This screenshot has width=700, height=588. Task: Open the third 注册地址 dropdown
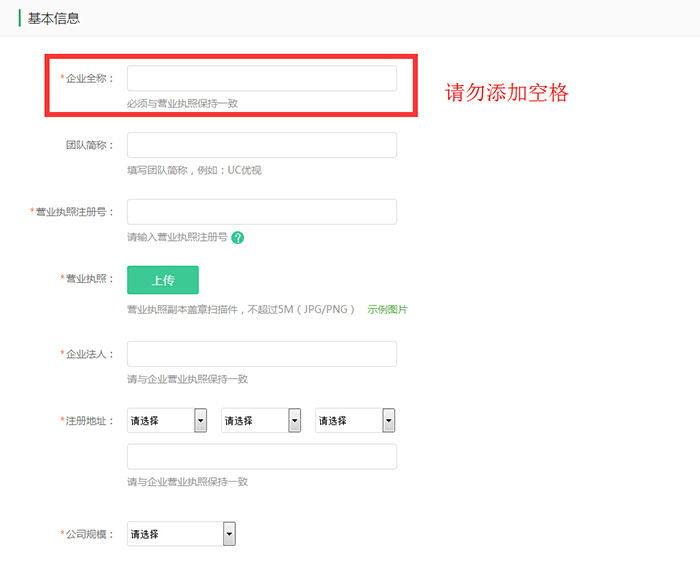[355, 421]
